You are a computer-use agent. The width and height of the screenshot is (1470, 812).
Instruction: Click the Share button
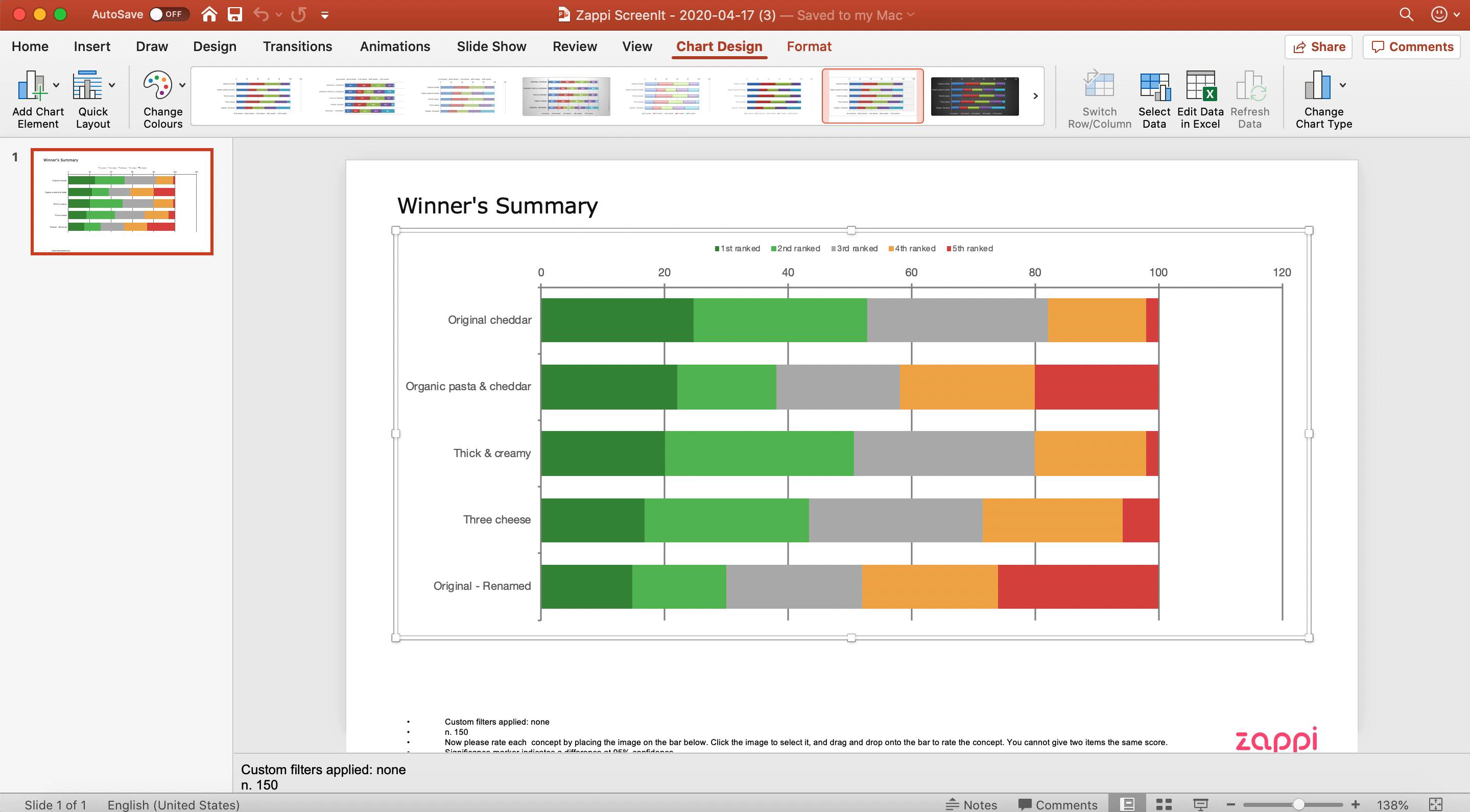coord(1319,47)
